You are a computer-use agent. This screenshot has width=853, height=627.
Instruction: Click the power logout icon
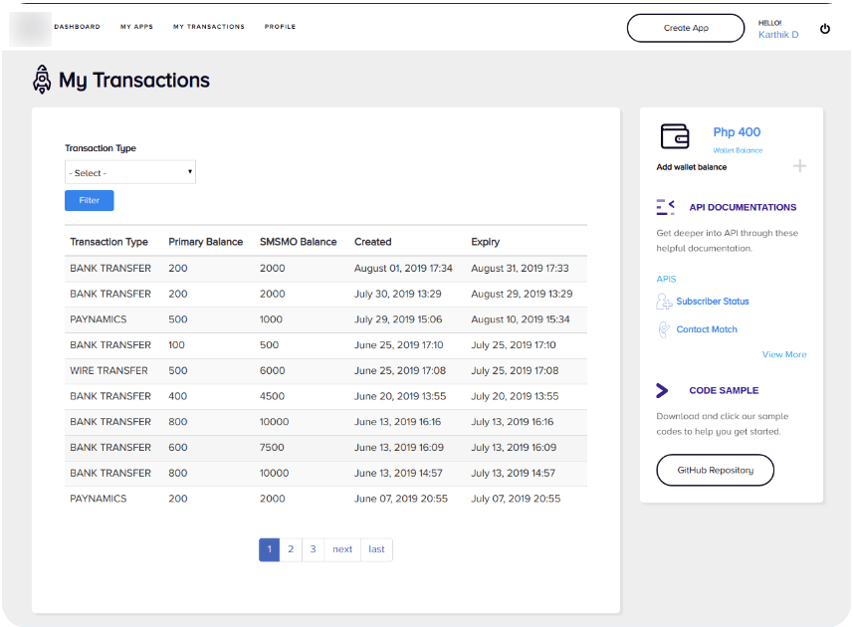point(825,29)
